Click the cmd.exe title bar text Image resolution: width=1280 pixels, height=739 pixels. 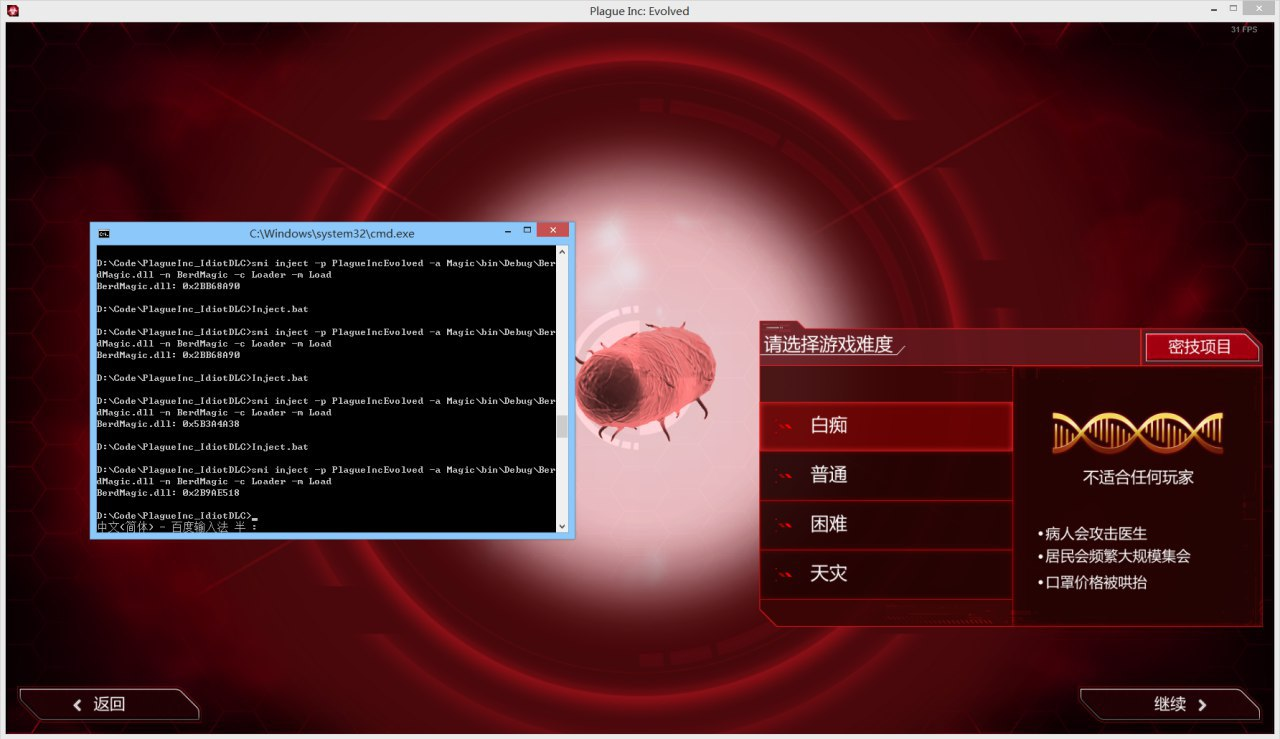[x=331, y=233]
